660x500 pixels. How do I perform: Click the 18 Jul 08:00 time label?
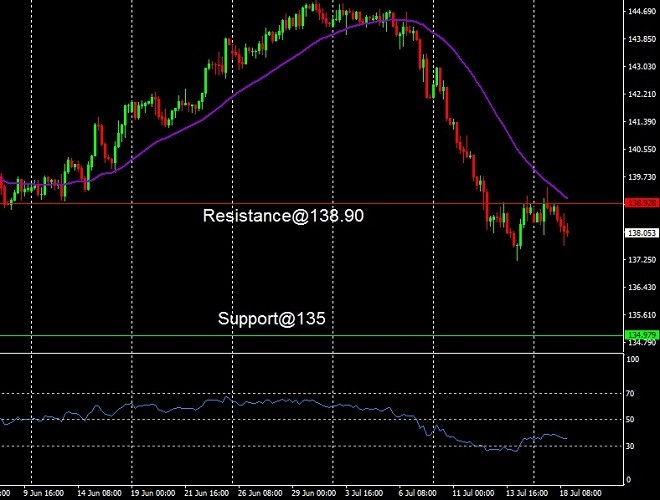(x=580, y=493)
